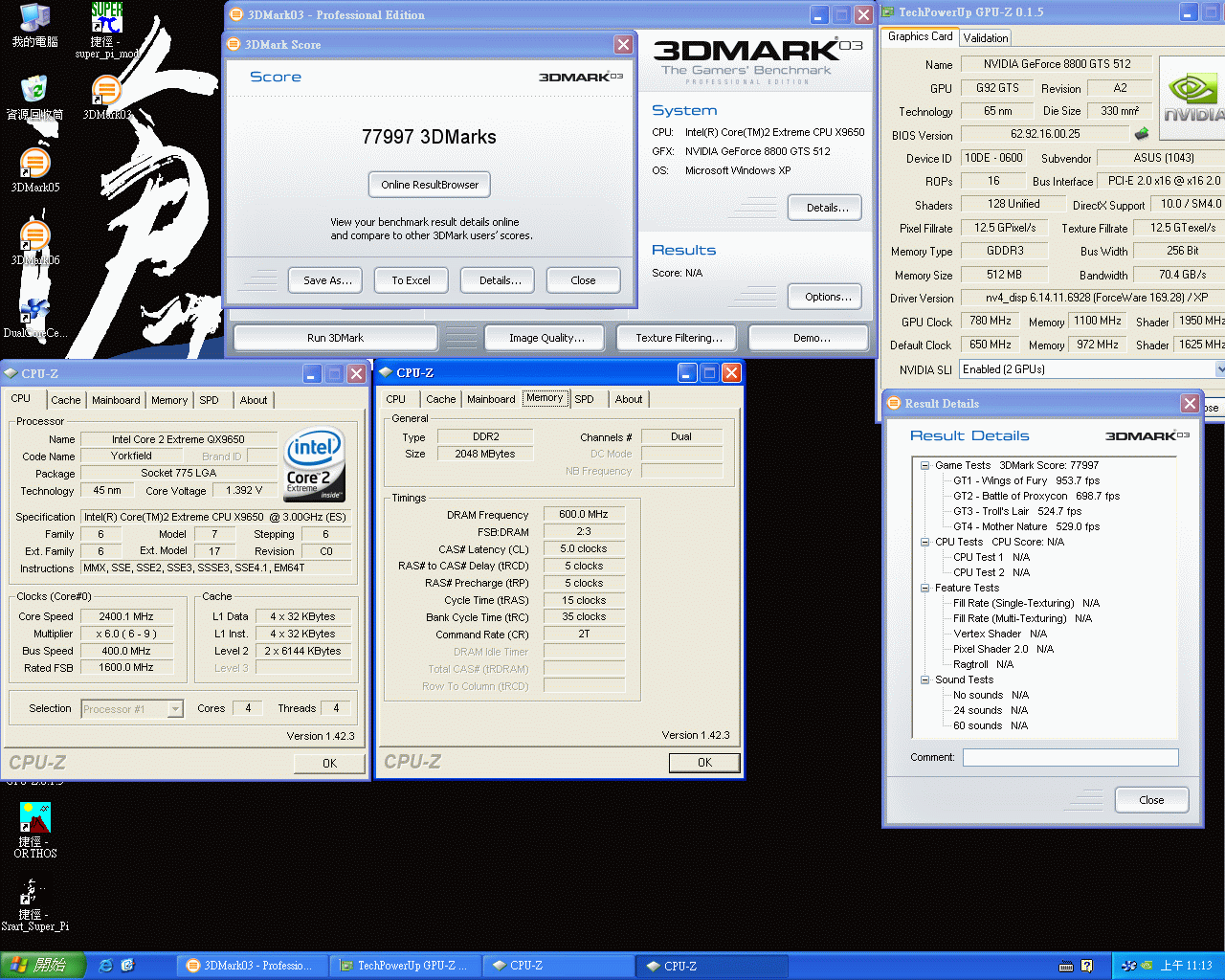Open the NVIDIA SLI dropdown in GPU-Z
This screenshot has height=980, width=1225.
tap(1220, 369)
